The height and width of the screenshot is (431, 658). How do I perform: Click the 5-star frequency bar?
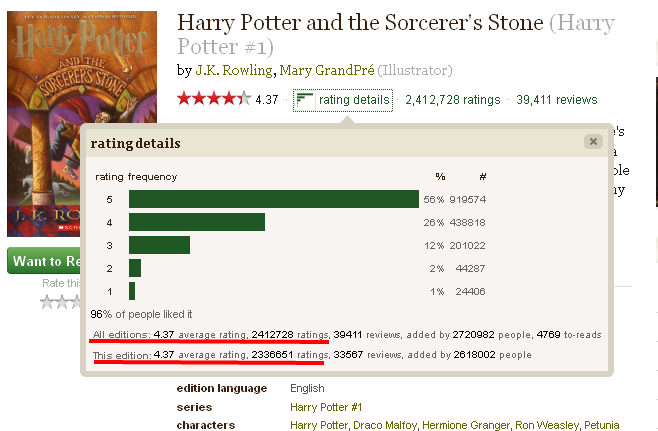tap(273, 199)
